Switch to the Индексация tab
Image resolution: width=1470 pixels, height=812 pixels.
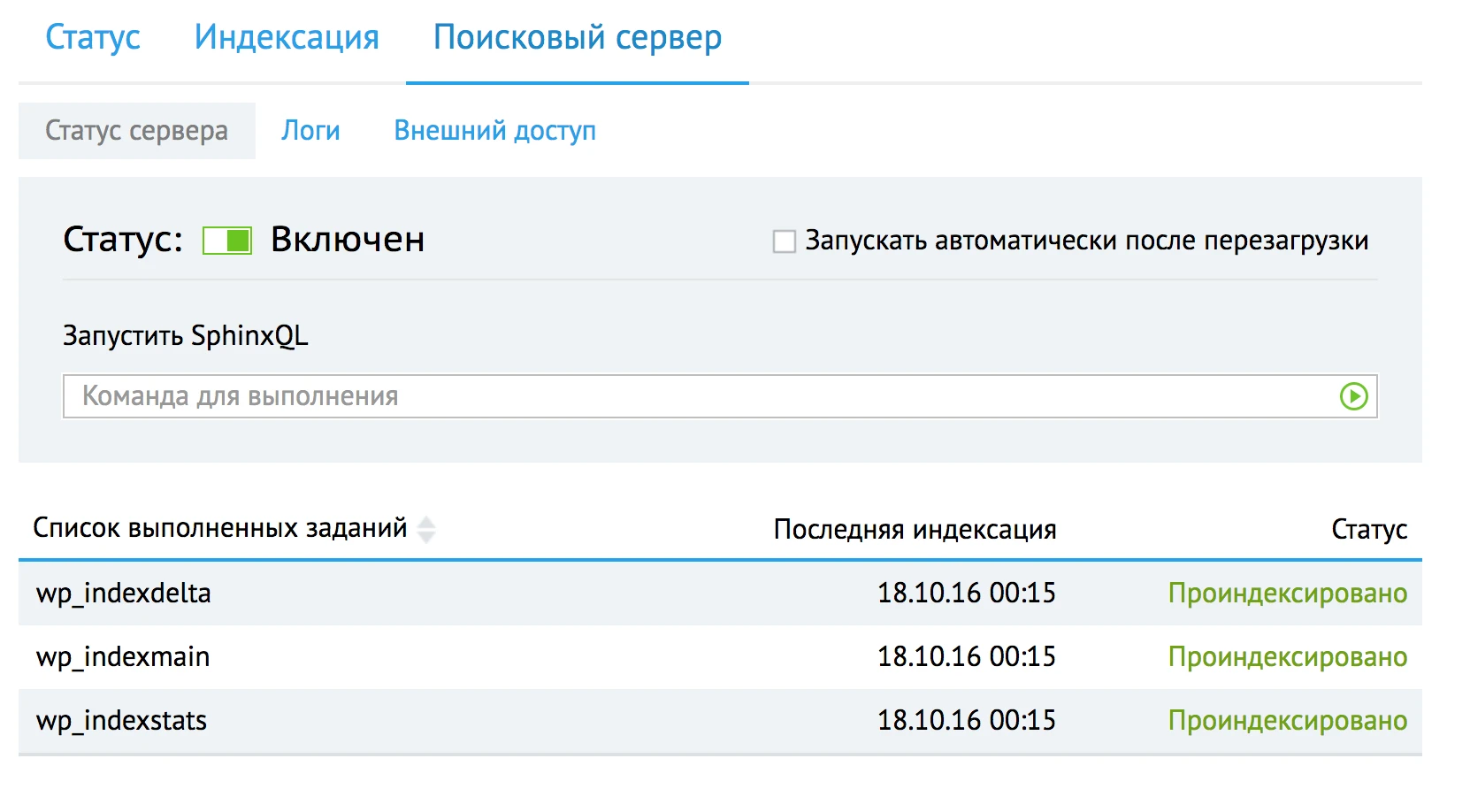coord(287,37)
